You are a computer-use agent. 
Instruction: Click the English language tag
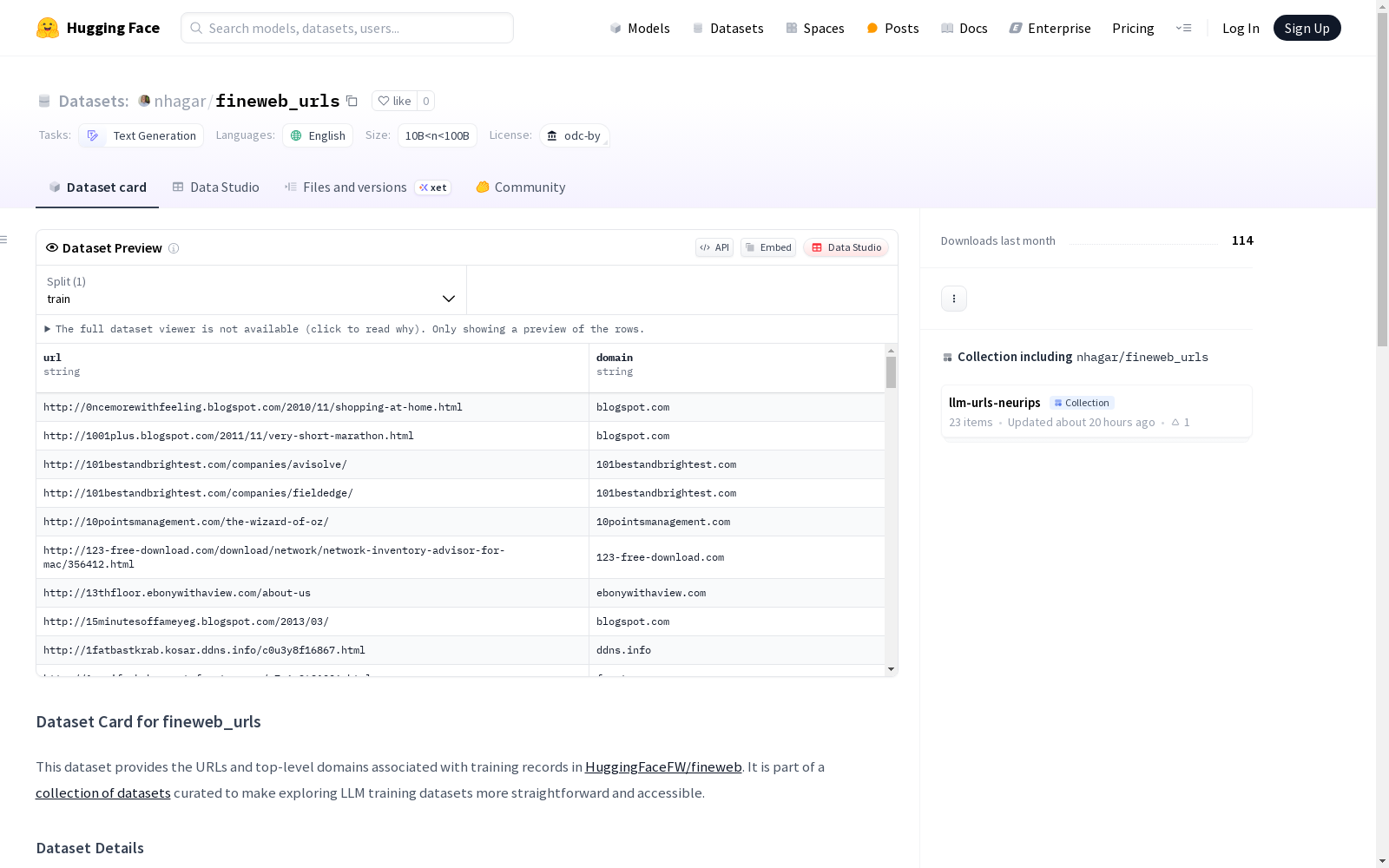tap(318, 135)
